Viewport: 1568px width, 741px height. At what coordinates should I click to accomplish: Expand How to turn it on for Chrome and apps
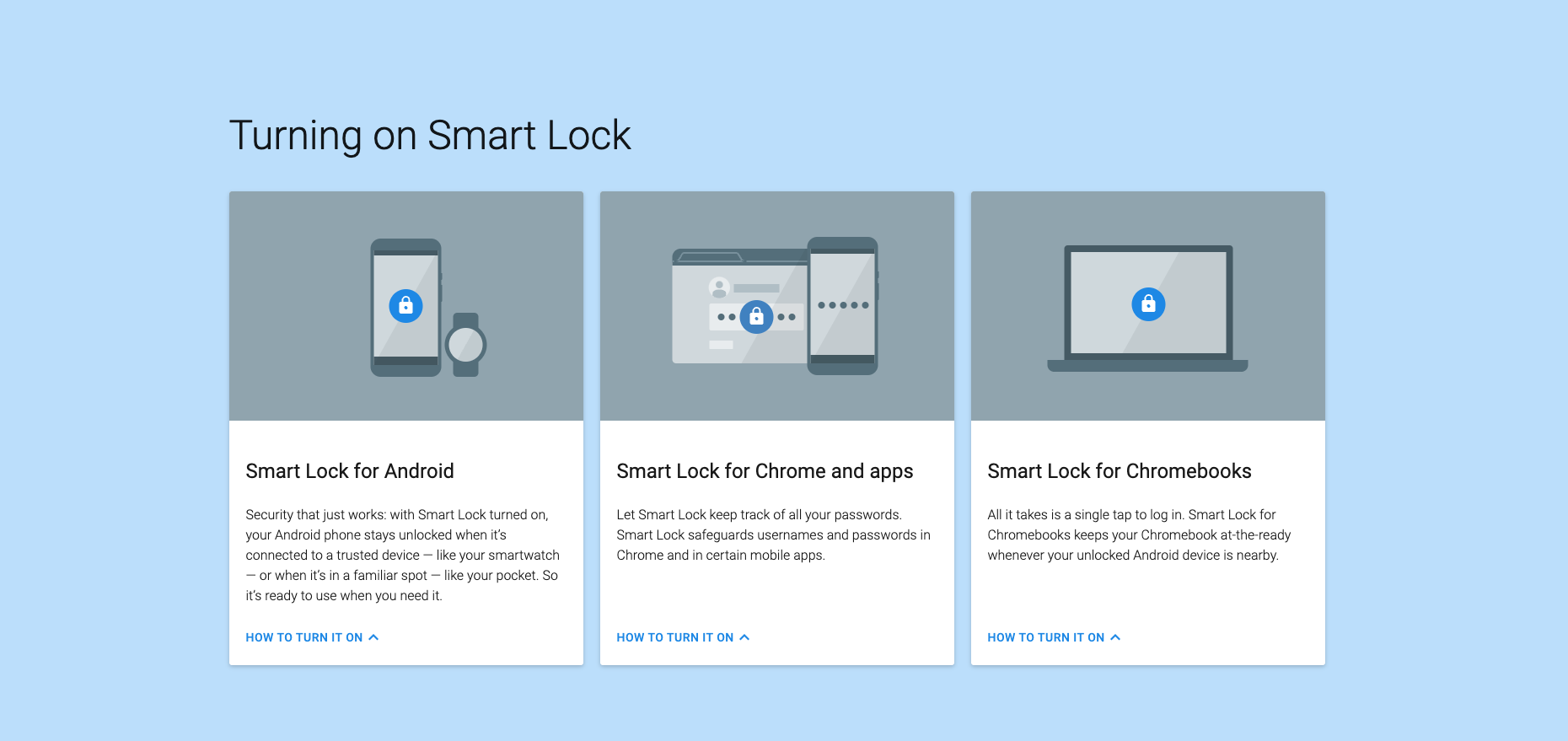click(683, 637)
